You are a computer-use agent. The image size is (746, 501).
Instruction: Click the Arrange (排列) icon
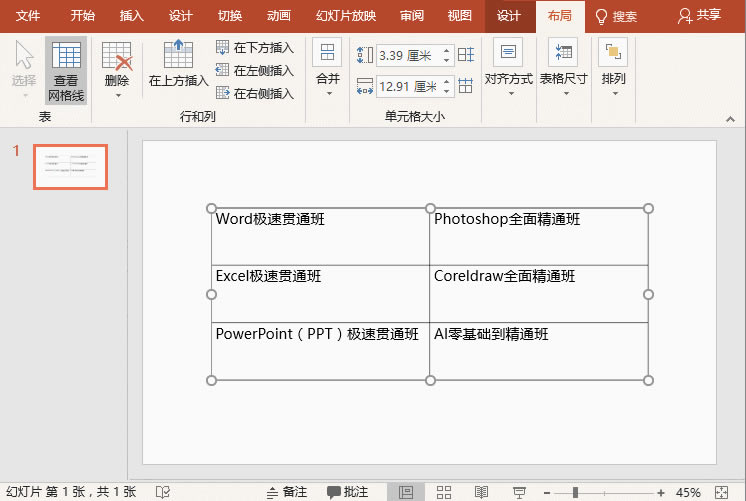tap(613, 52)
